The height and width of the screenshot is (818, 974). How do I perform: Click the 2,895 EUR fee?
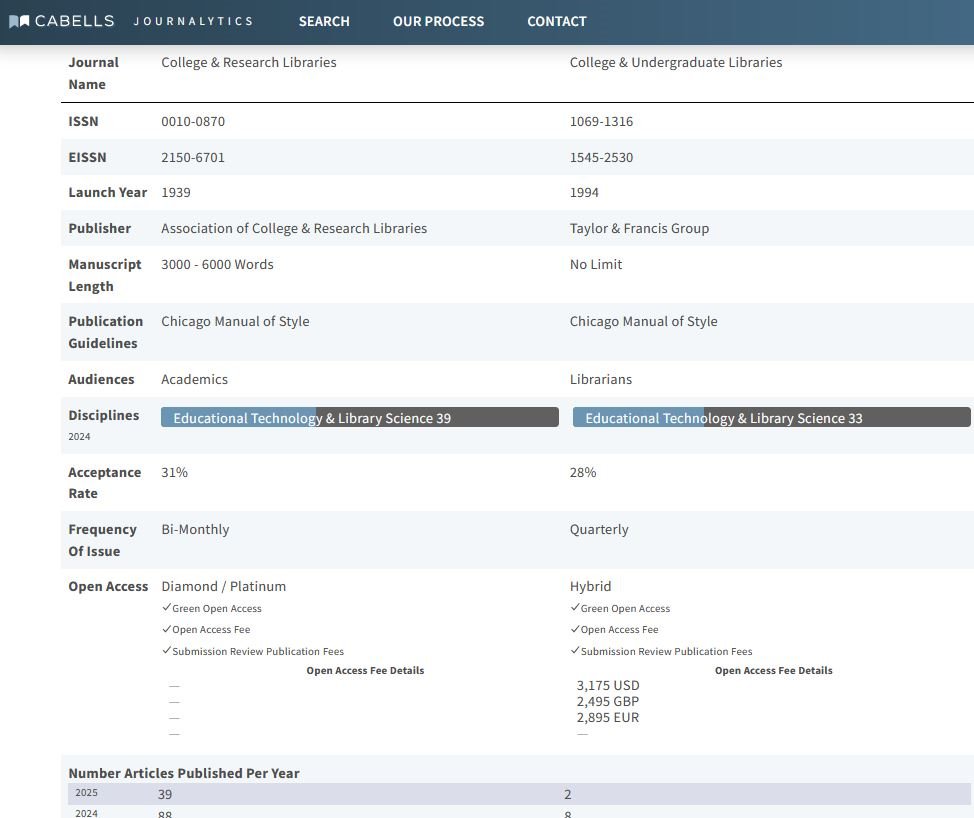pos(608,718)
